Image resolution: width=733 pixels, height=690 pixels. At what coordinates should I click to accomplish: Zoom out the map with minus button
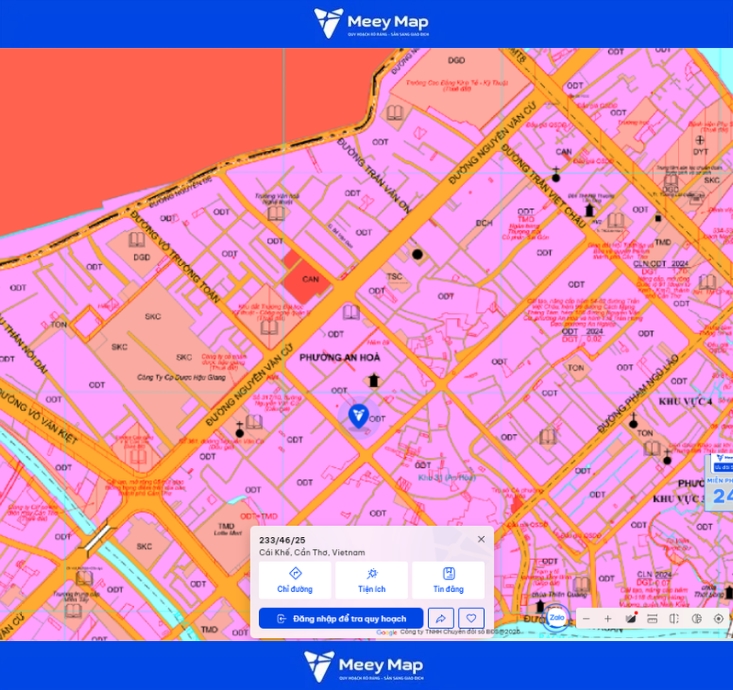coord(586,618)
